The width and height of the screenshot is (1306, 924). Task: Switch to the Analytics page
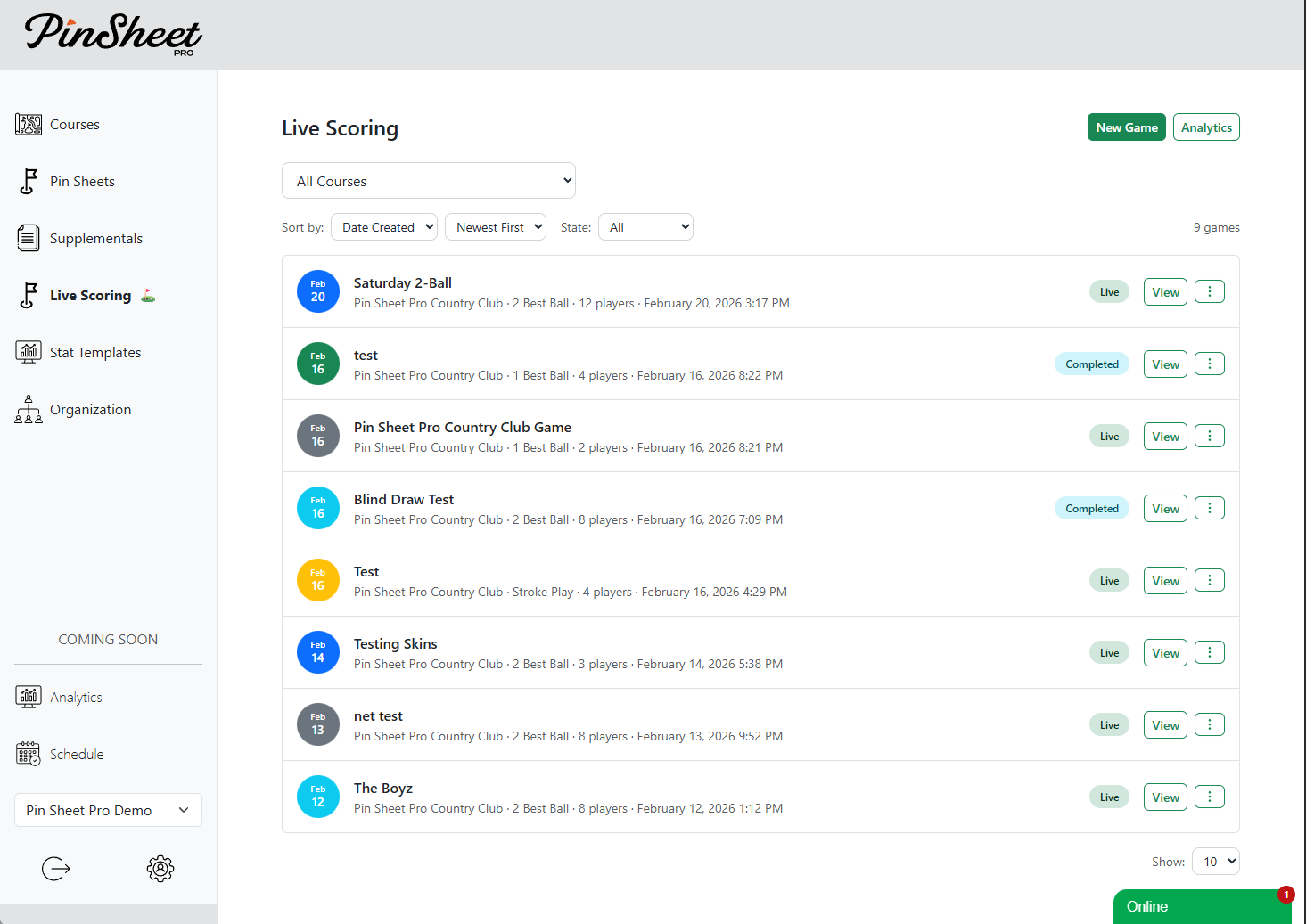pyautogui.click(x=1206, y=127)
